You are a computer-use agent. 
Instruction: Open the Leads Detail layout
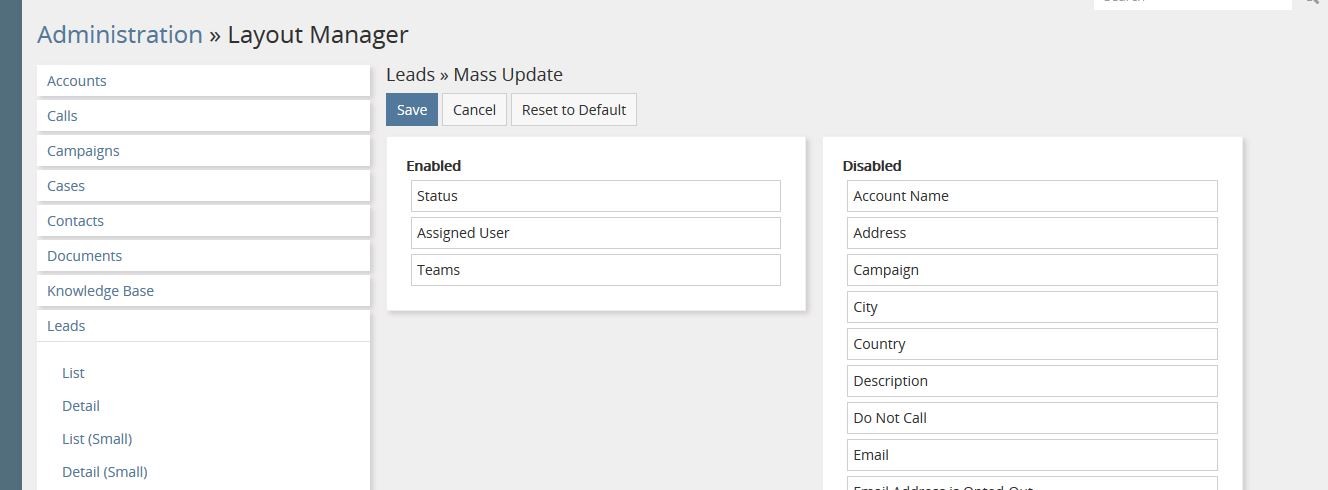click(x=81, y=406)
